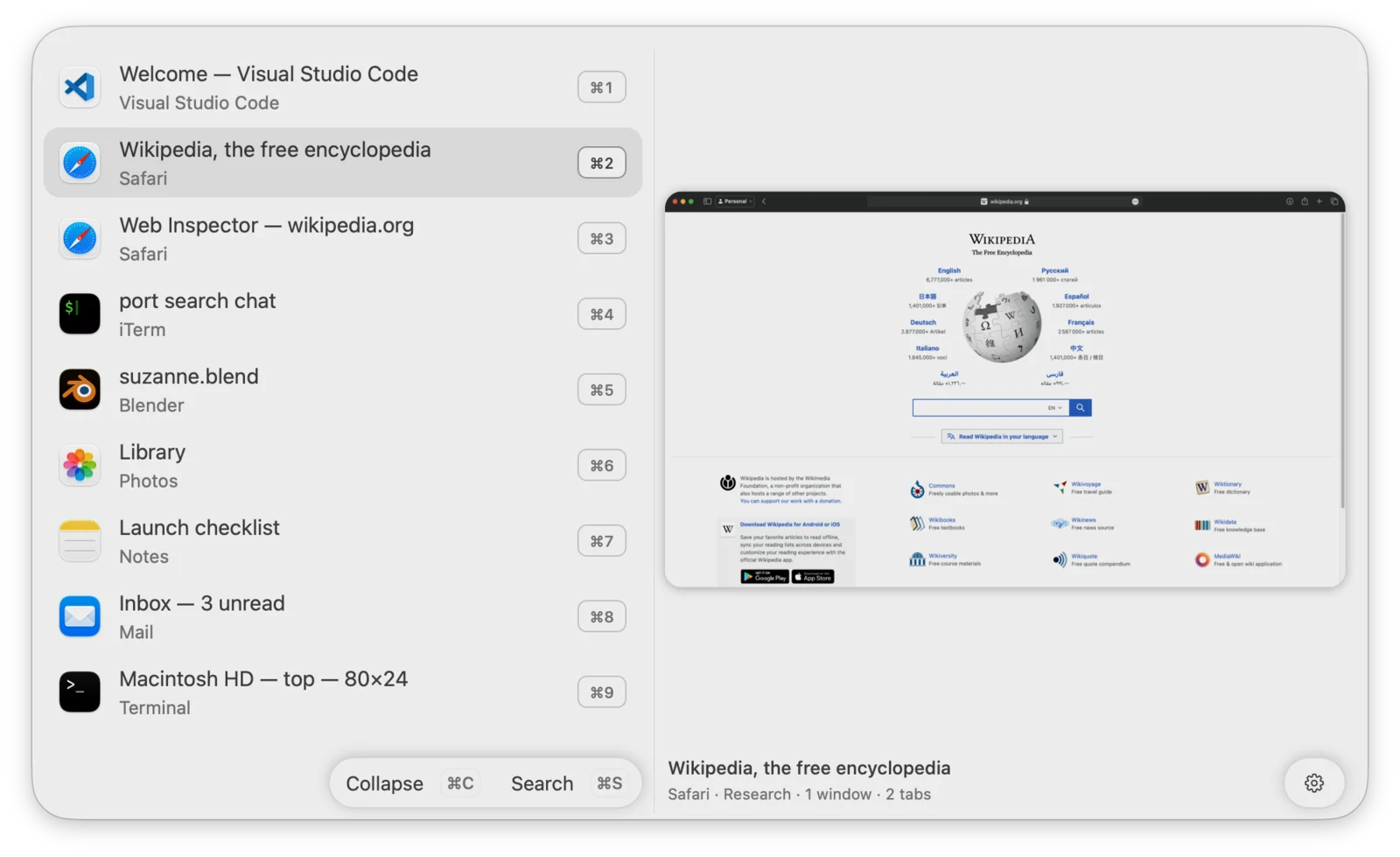This screenshot has height=857, width=1400.
Task: Open Launch checklist note window
Action: point(342,541)
